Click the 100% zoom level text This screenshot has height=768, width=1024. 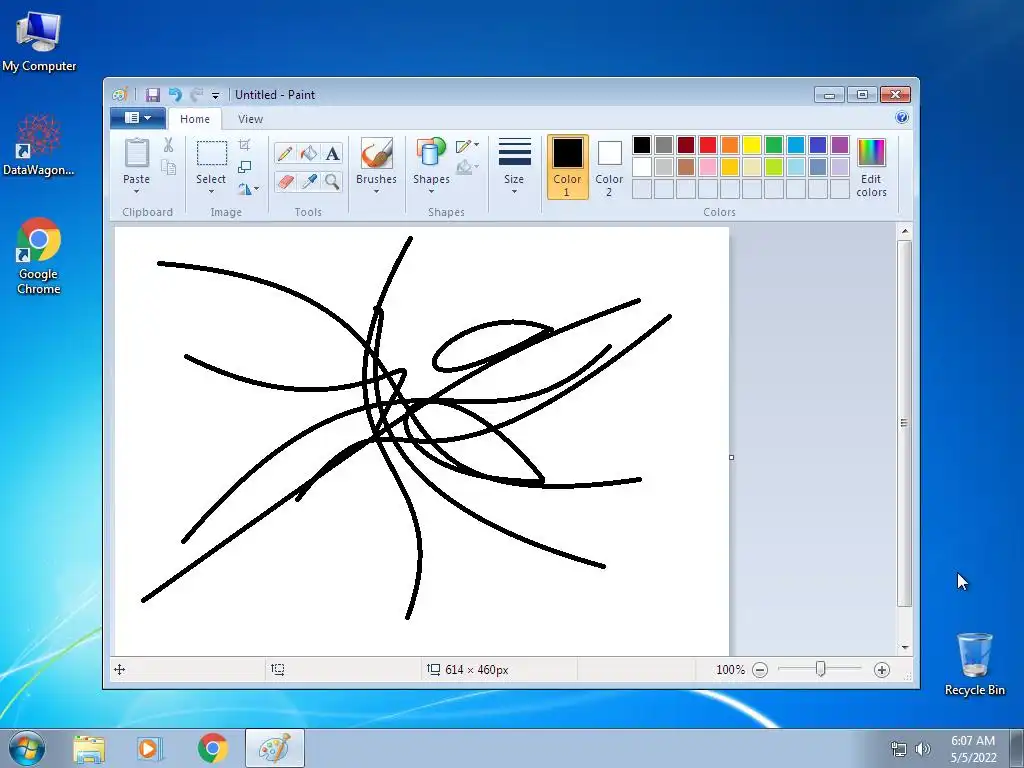(x=730, y=669)
